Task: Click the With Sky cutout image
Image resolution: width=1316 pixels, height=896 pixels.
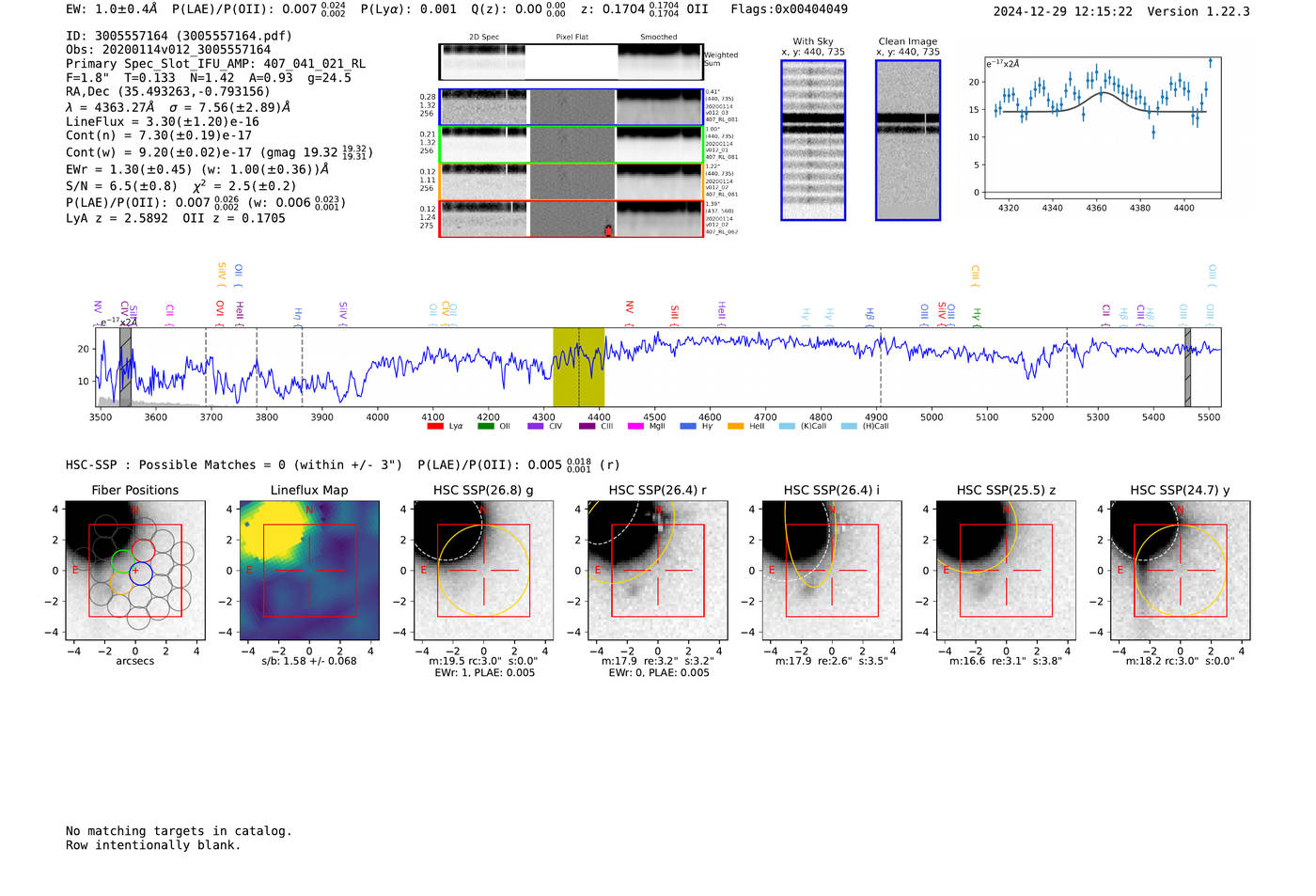Action: coord(813,140)
